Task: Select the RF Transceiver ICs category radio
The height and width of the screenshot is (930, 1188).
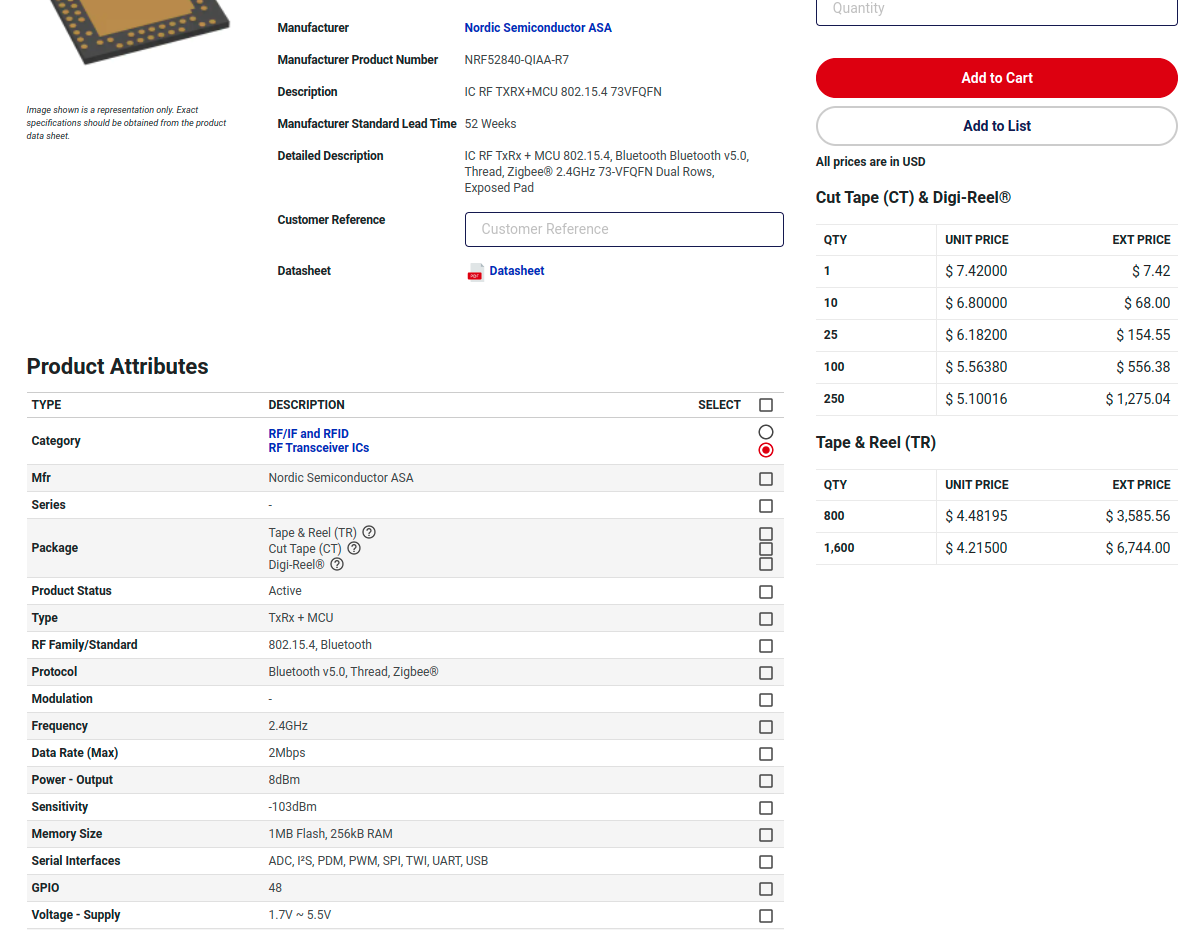Action: (x=766, y=450)
